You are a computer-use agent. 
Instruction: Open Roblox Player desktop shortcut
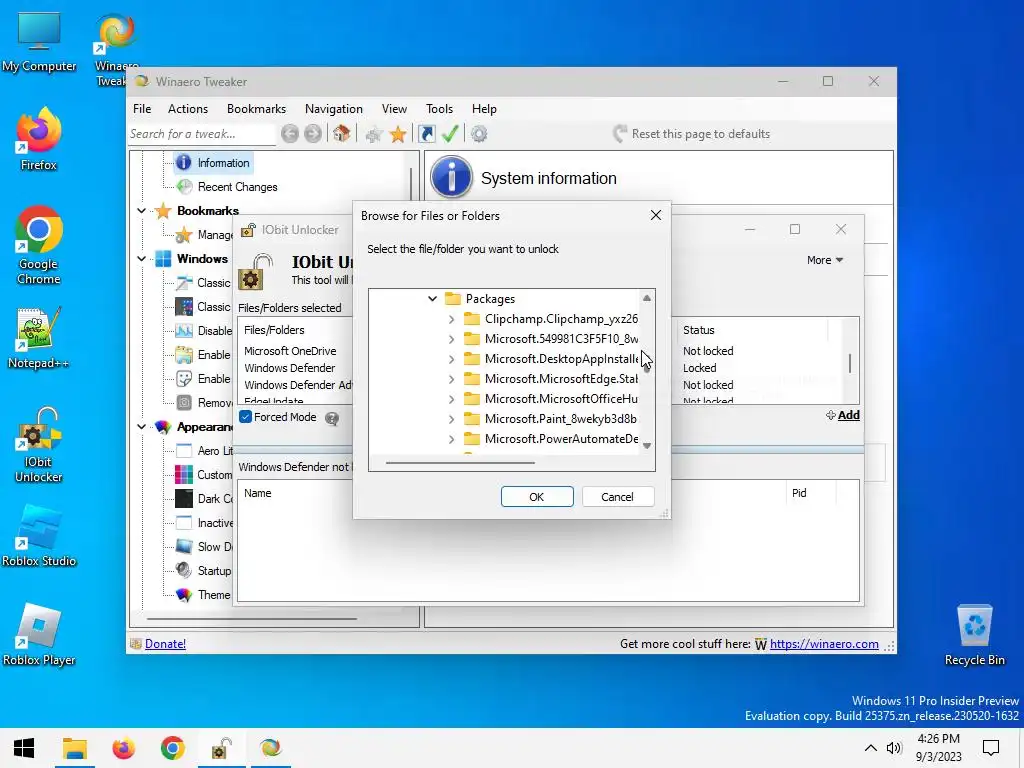39,635
